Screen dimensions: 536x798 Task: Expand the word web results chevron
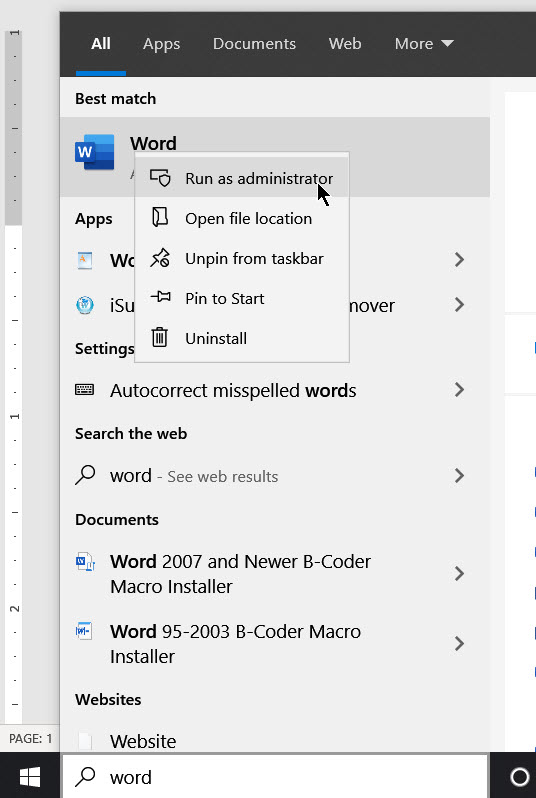click(460, 475)
